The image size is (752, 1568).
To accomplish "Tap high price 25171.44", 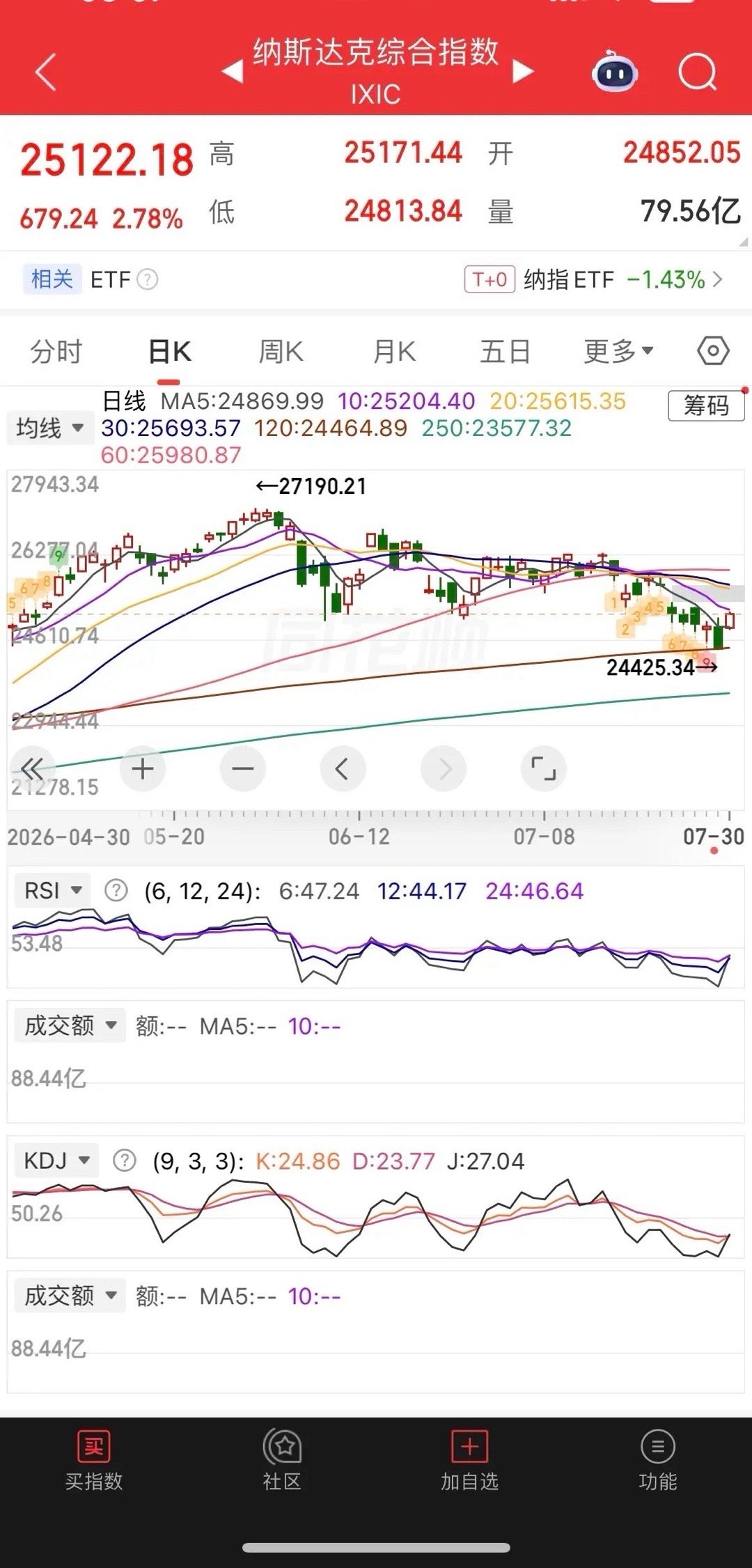I will 404,153.
